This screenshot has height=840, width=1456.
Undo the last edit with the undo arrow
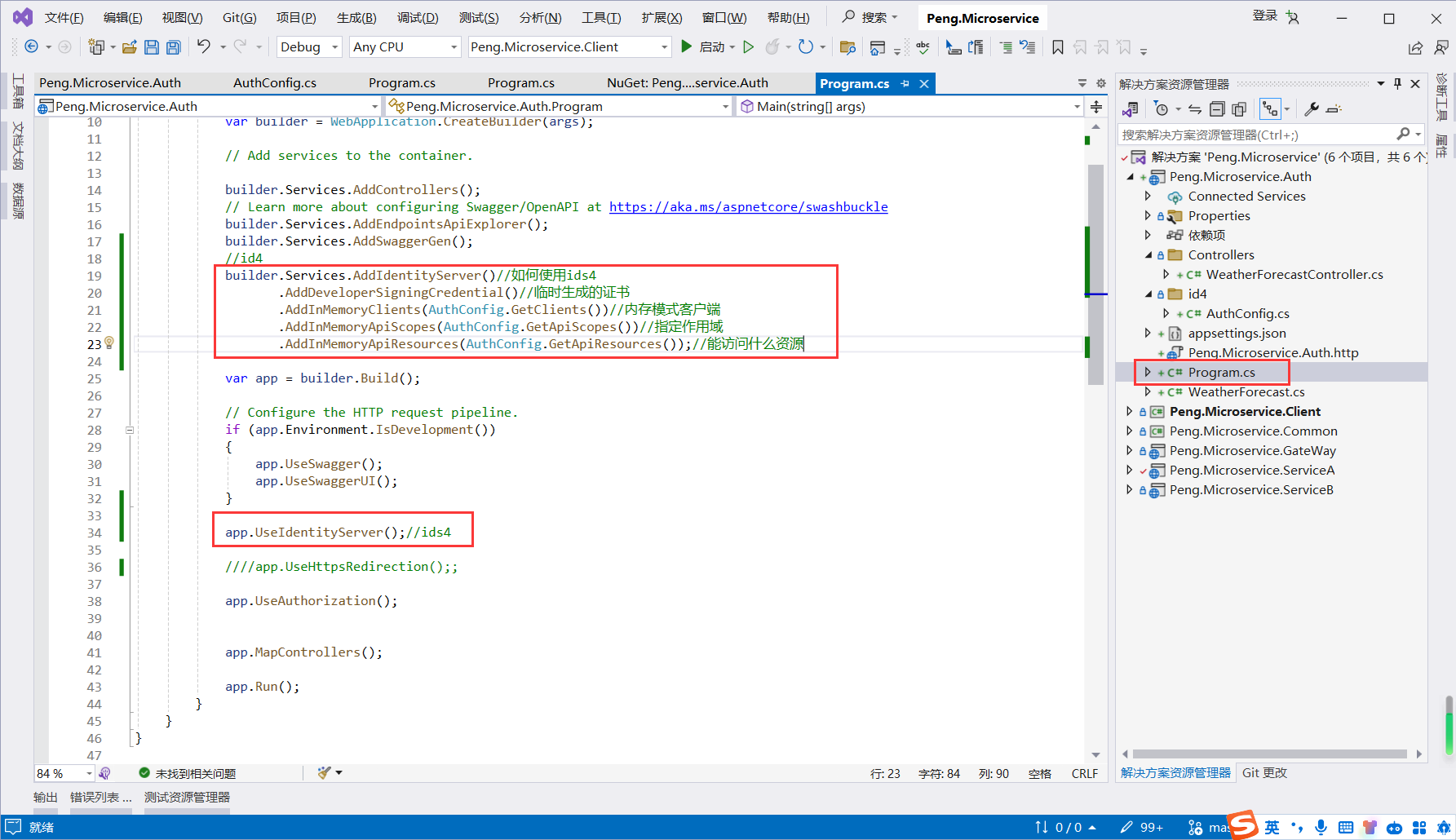[204, 46]
